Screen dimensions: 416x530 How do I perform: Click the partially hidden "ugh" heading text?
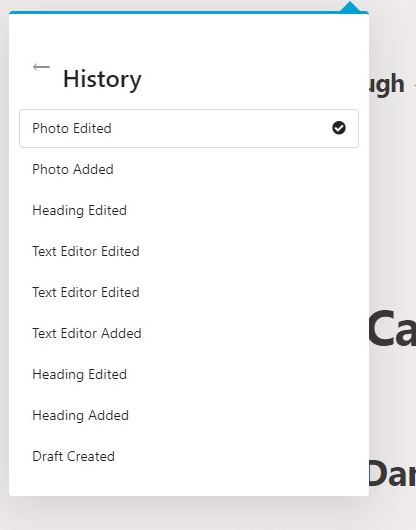pyautogui.click(x=387, y=84)
